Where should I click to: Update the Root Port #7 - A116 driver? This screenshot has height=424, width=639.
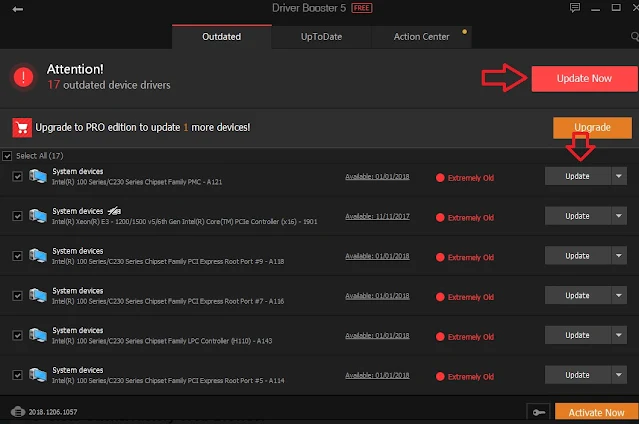click(577, 295)
